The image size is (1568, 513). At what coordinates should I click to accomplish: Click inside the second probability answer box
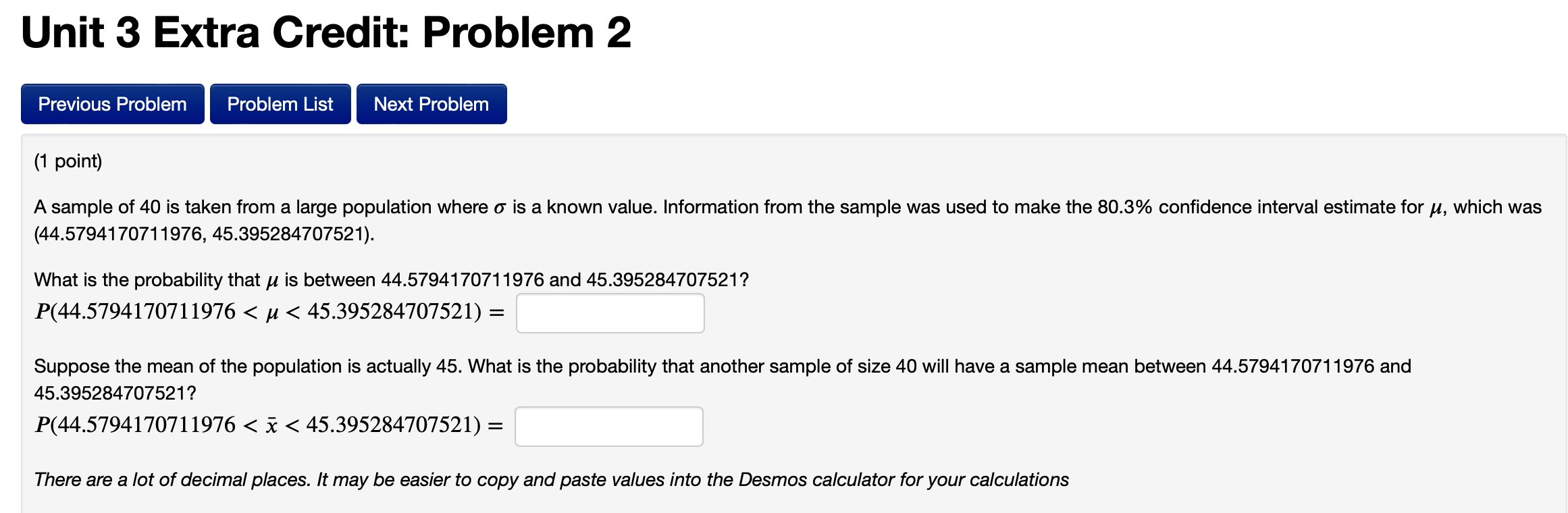(608, 426)
